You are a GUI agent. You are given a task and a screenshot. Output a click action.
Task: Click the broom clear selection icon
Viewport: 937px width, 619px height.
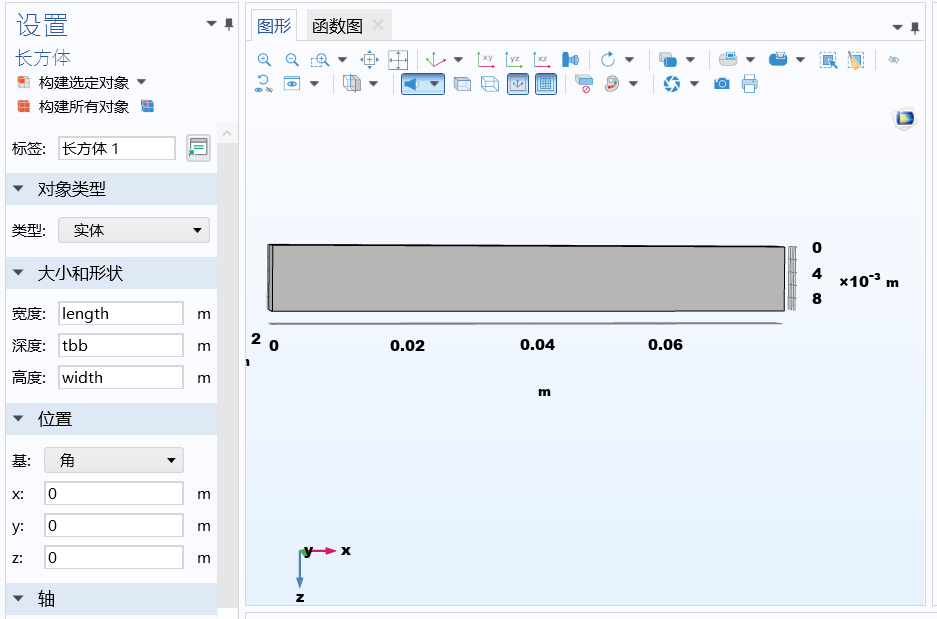[x=856, y=60]
